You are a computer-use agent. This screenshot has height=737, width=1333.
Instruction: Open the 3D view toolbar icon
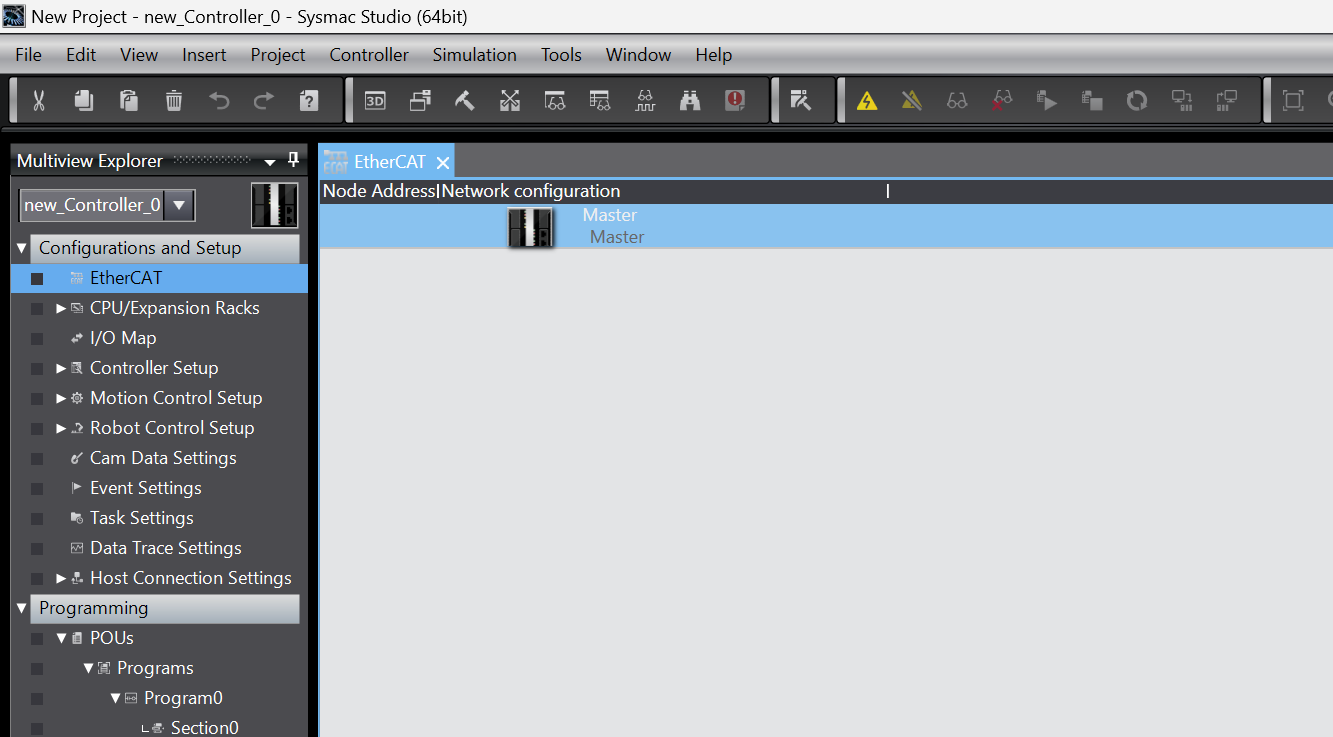coord(375,100)
